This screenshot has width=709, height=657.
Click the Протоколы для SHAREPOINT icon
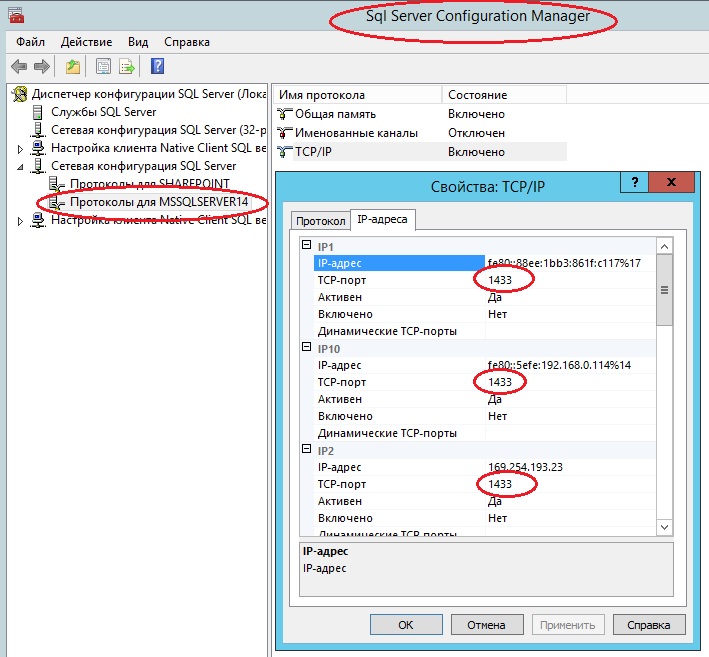[57, 184]
